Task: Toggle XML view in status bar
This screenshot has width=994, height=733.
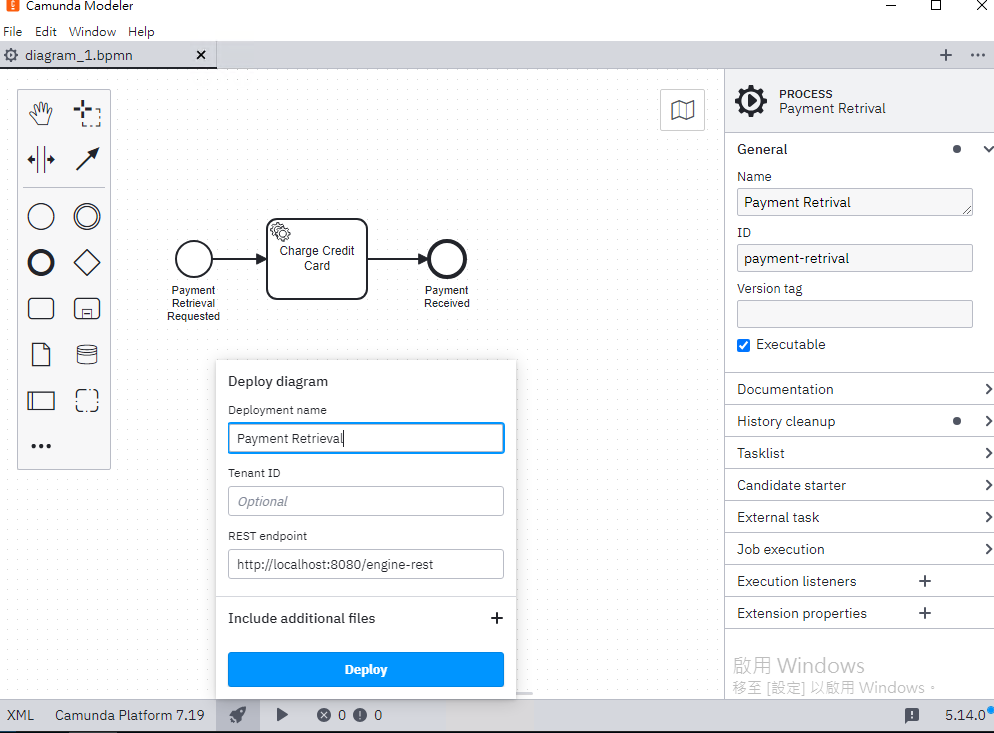Action: pyautogui.click(x=20, y=715)
